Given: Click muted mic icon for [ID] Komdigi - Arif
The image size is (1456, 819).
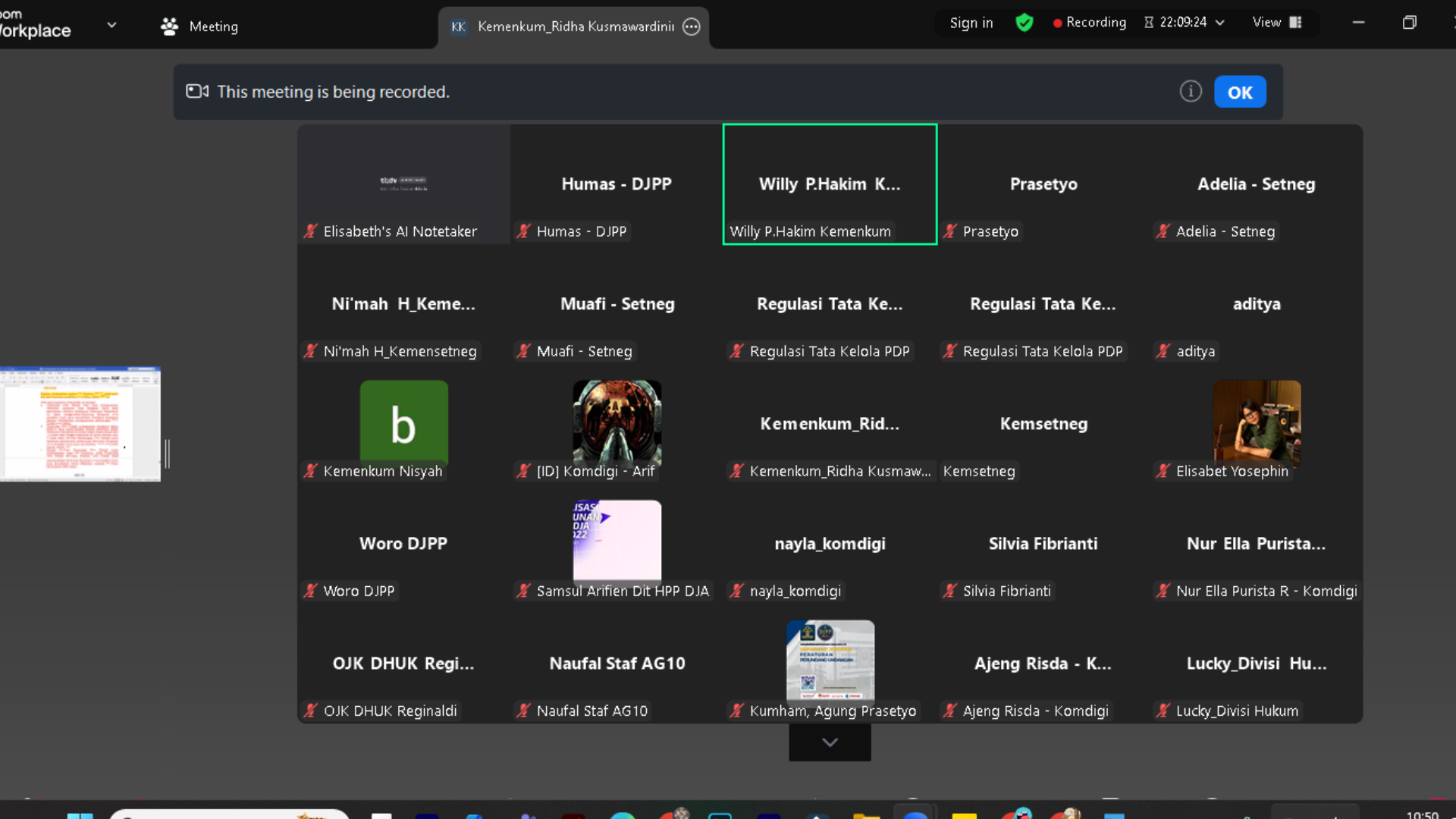Looking at the screenshot, I should click(x=523, y=471).
